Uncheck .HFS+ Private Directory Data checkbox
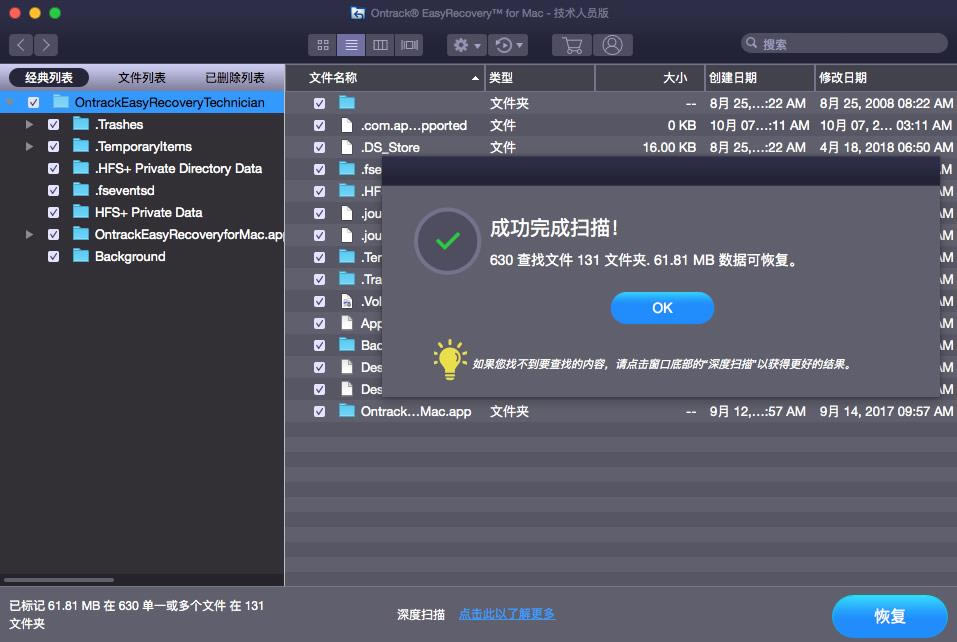 pos(54,168)
